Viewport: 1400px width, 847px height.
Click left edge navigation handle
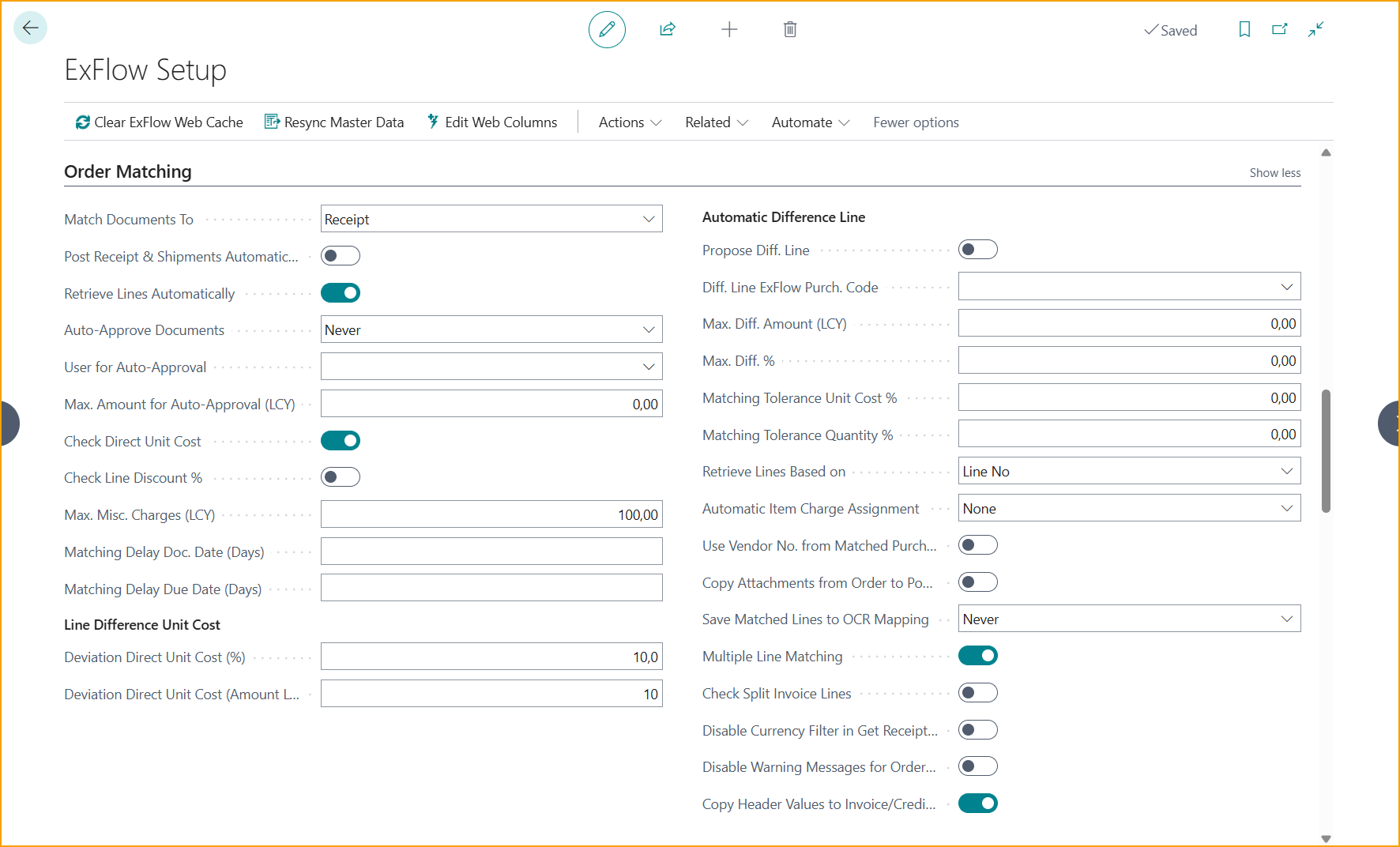(x=8, y=423)
